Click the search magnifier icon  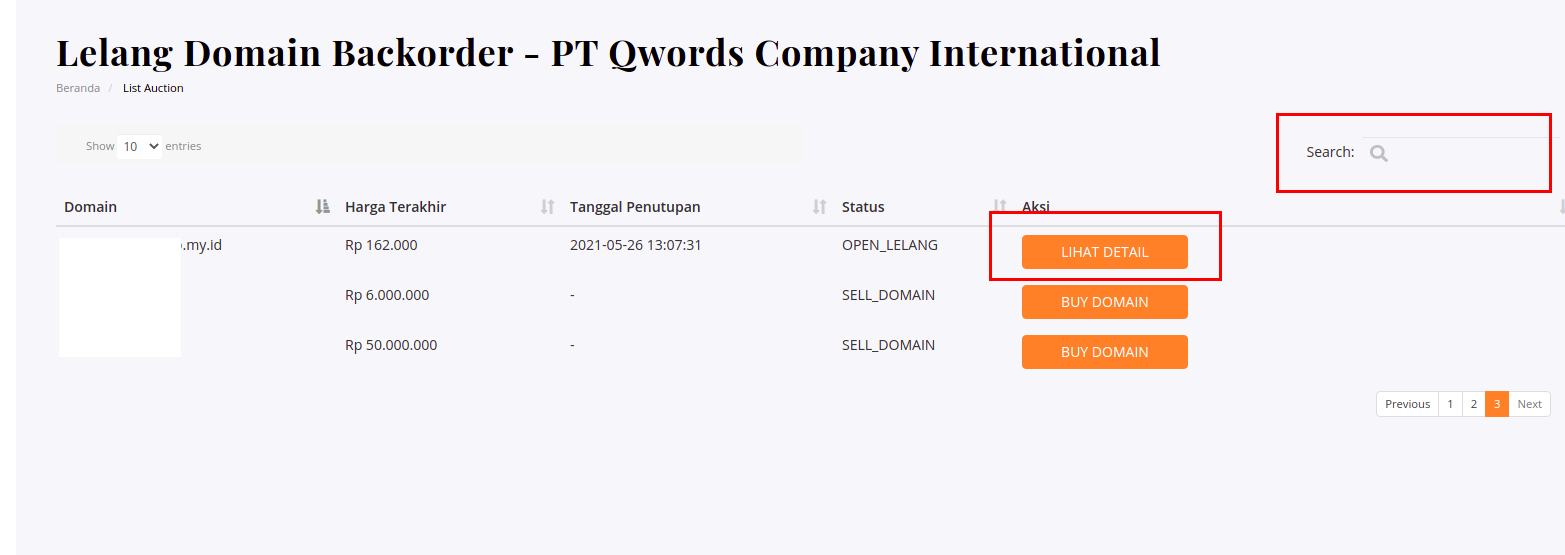1378,153
